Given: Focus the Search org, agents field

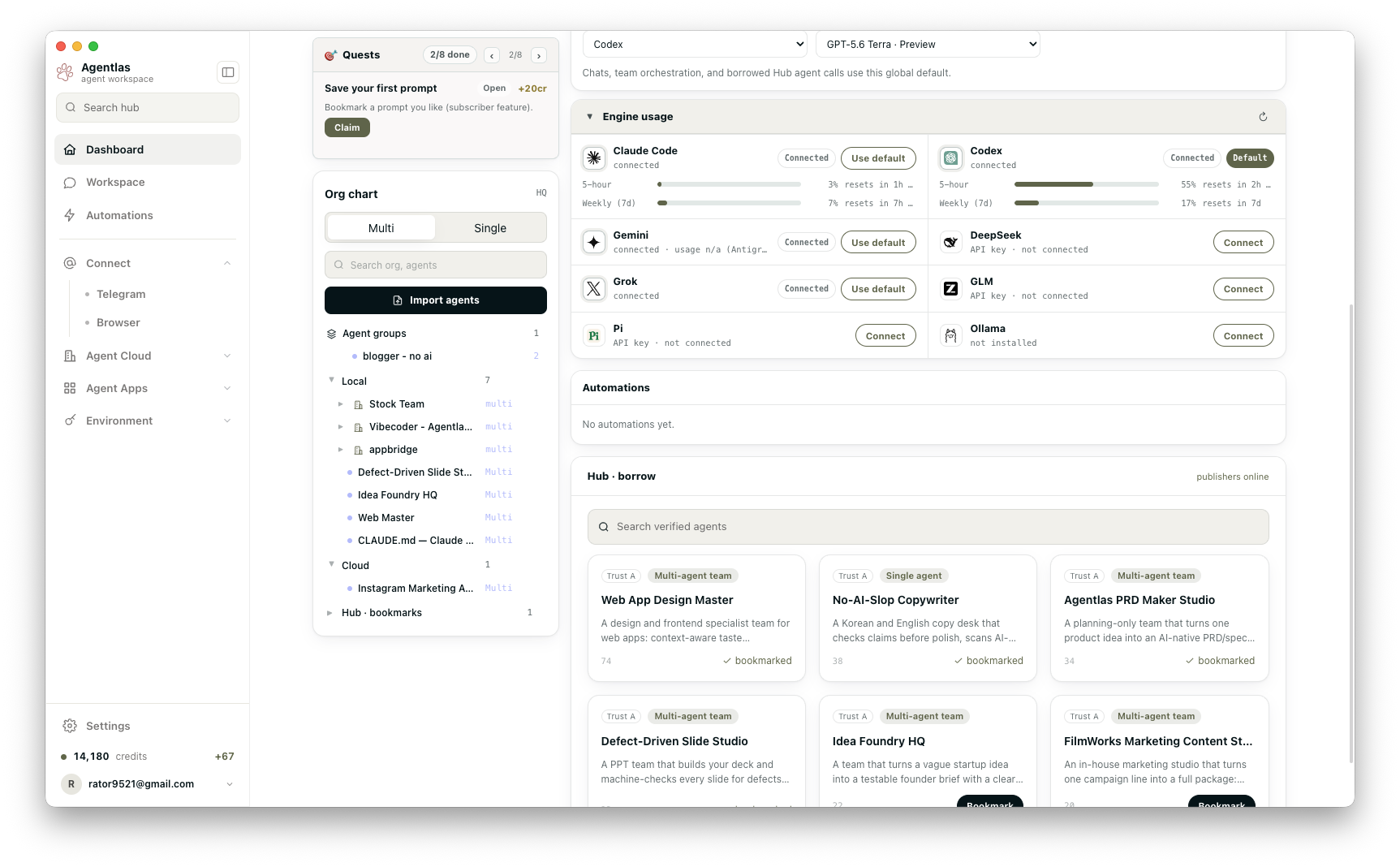Looking at the screenshot, I should point(436,265).
